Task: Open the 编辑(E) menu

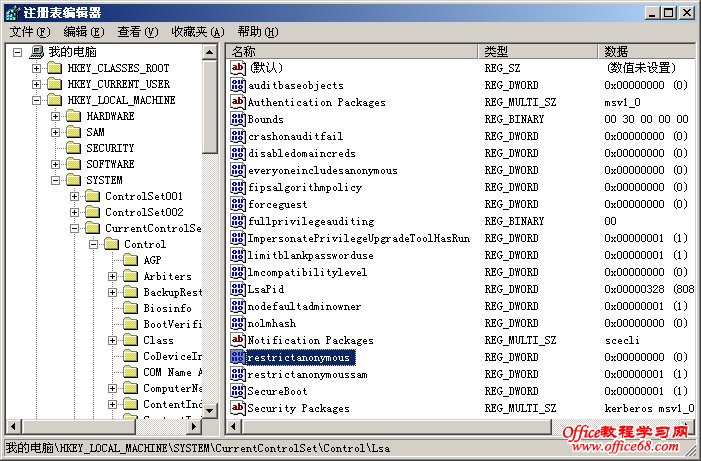Action: 84,32
